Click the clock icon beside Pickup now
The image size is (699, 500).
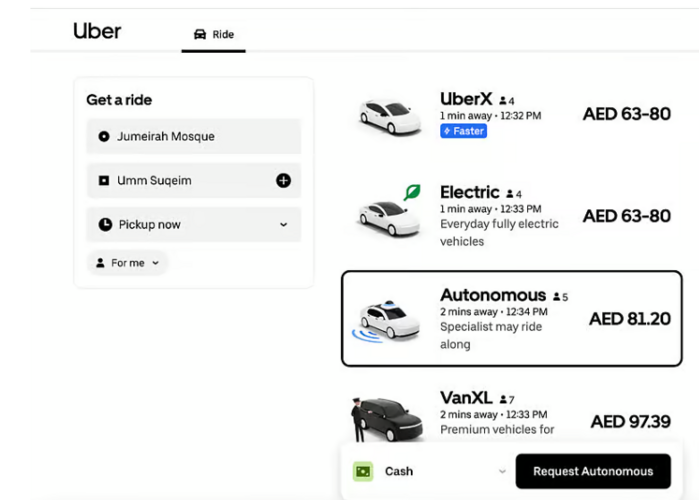(x=105, y=225)
